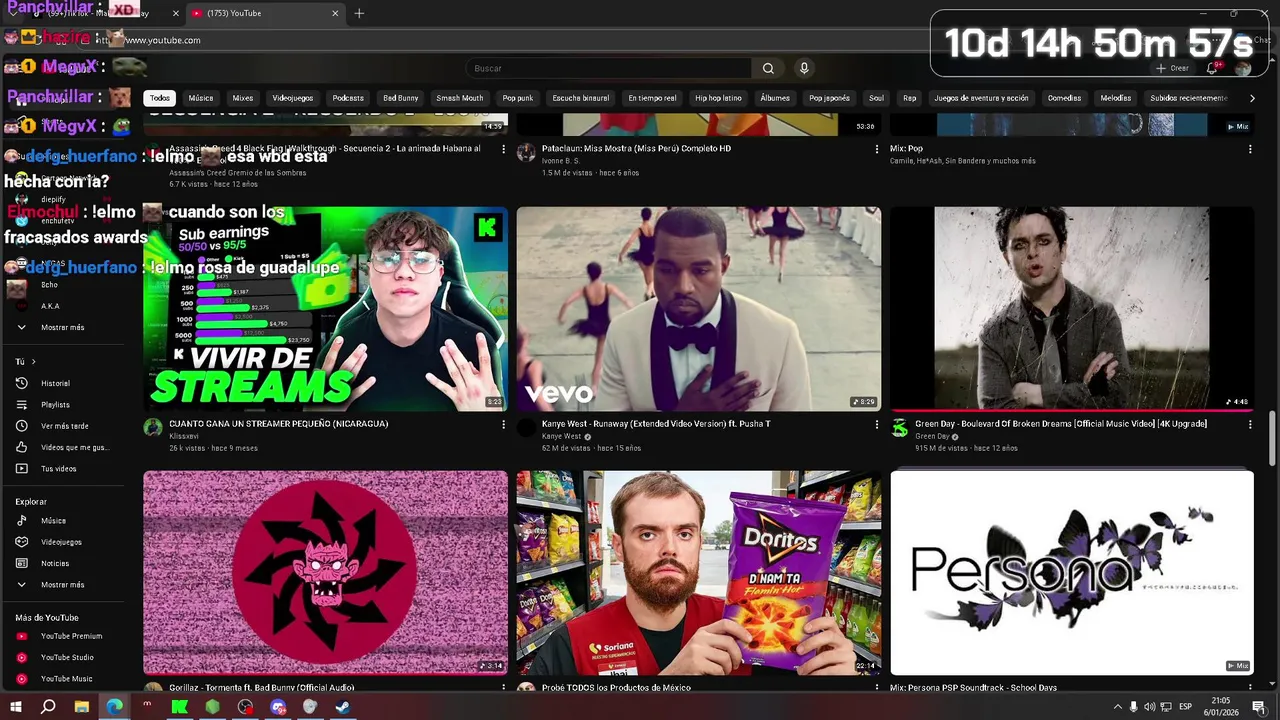Image resolution: width=1280 pixels, height=720 pixels.
Task: Explore Videojuegos category in sidebar
Action: 61,542
